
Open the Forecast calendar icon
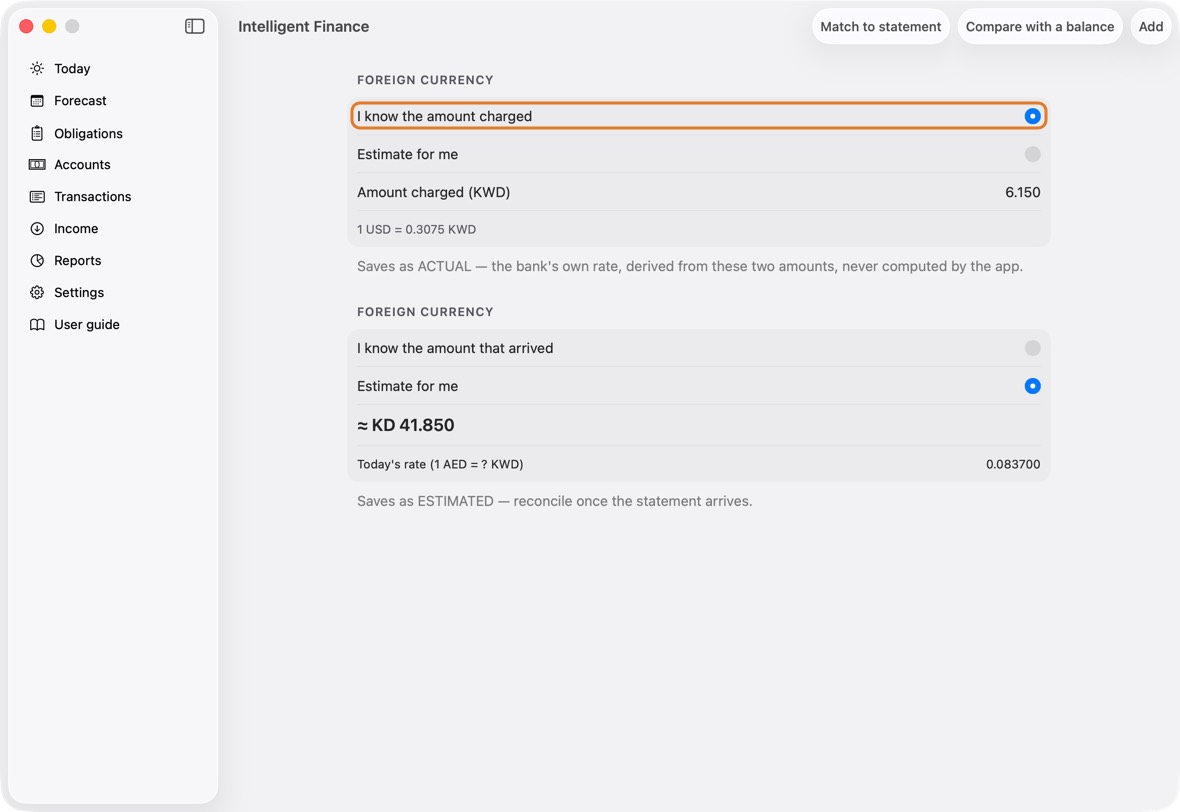[x=37, y=101]
